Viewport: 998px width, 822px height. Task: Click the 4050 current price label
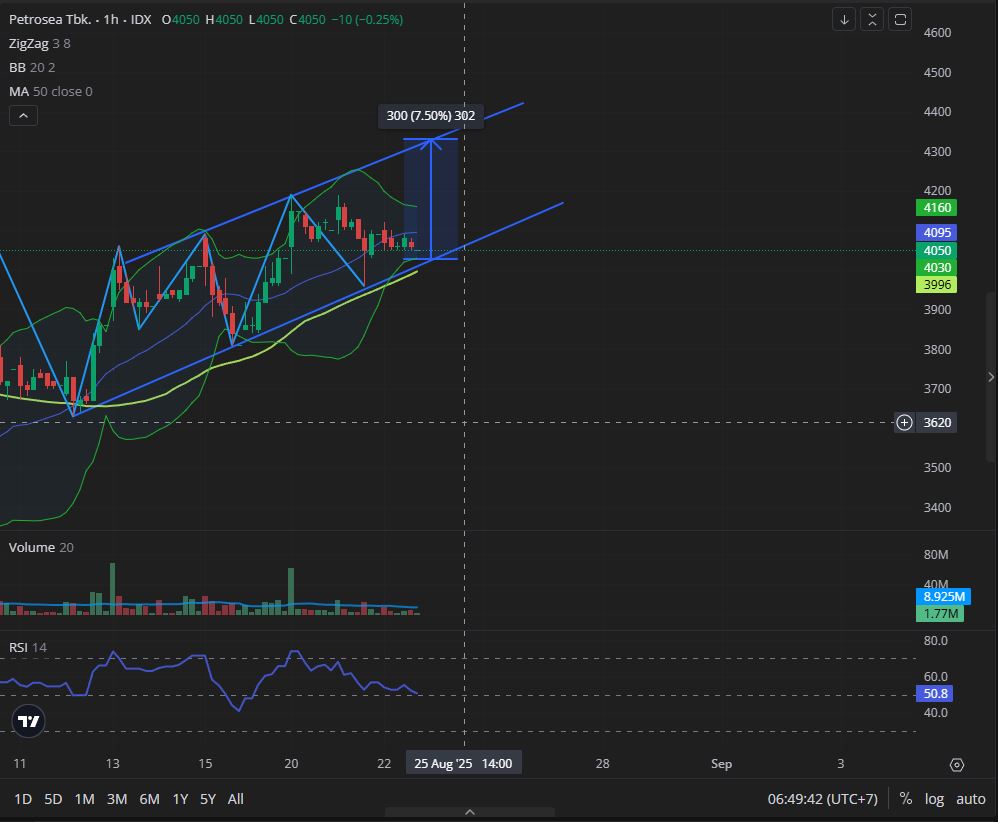(936, 251)
